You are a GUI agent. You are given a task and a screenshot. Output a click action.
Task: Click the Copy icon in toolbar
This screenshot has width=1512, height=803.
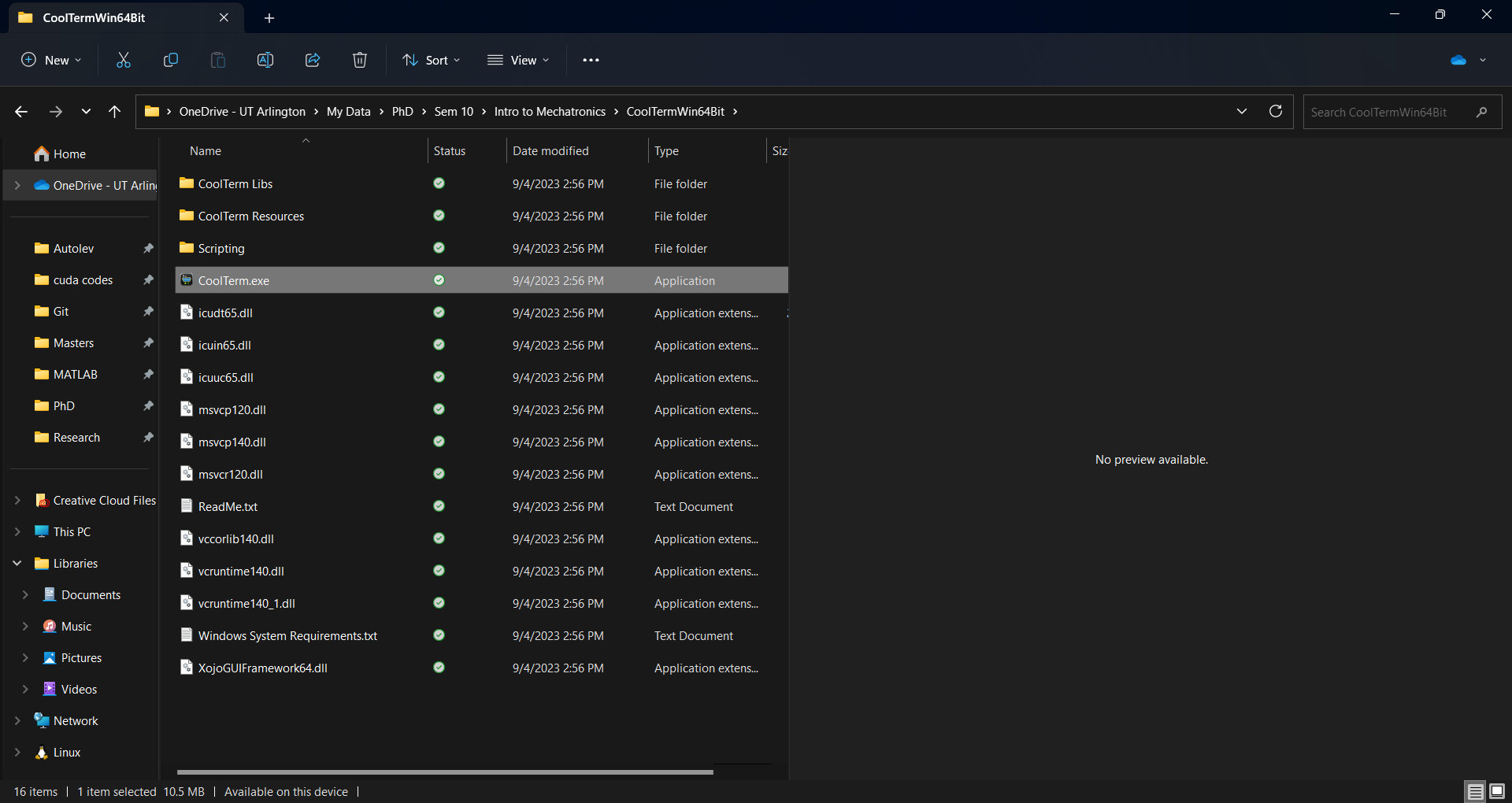(170, 60)
